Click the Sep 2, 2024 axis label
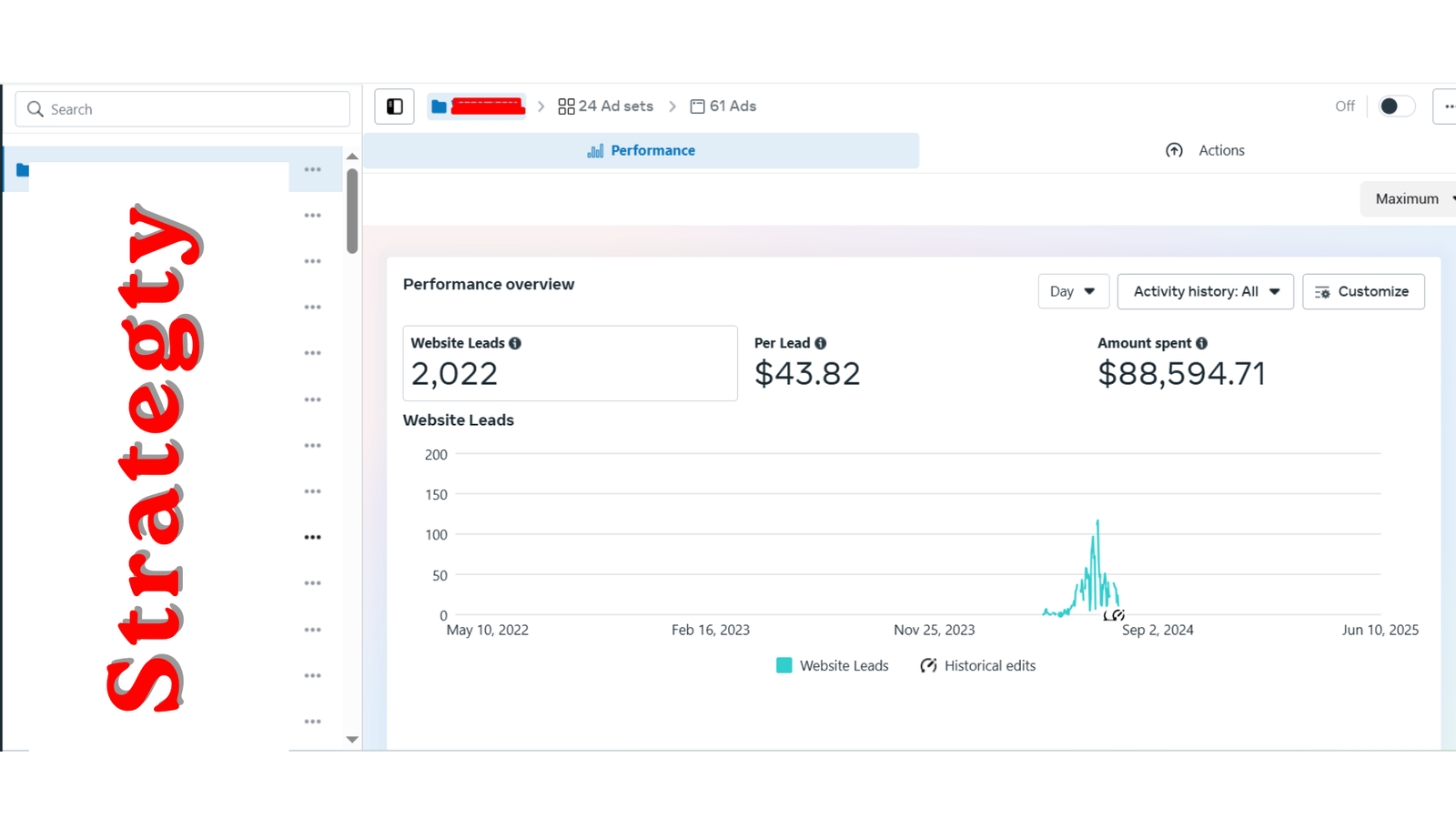This screenshot has width=1456, height=819. point(1158,630)
